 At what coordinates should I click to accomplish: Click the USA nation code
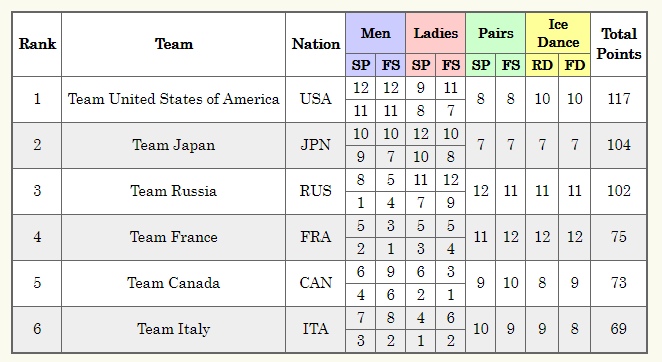pyautogui.click(x=315, y=100)
